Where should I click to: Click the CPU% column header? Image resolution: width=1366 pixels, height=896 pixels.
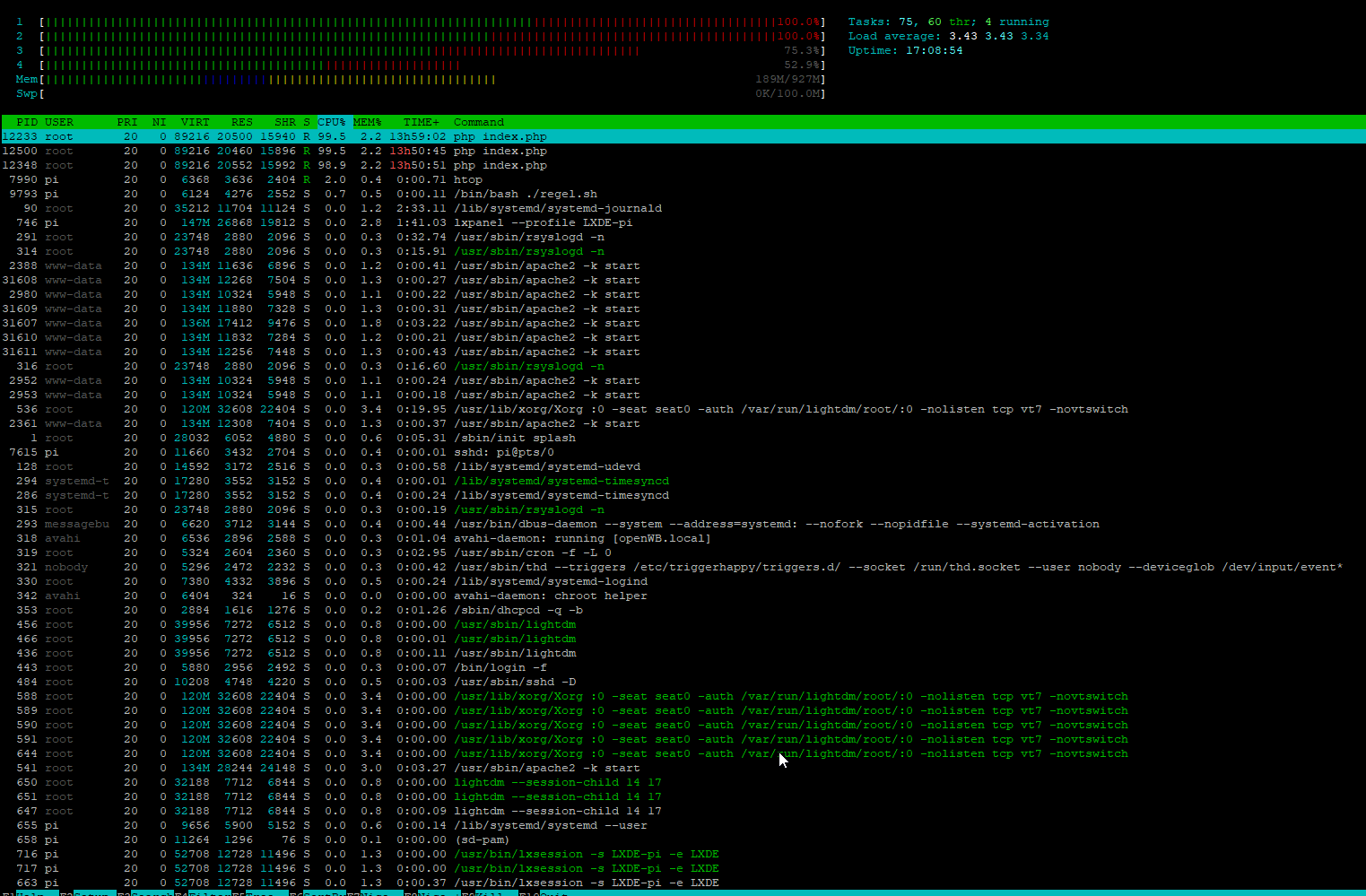[x=331, y=122]
